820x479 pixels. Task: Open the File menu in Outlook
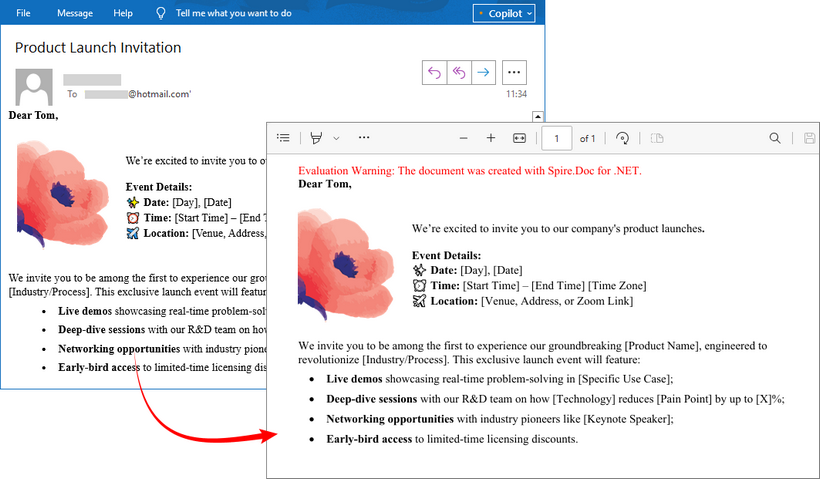pos(23,13)
